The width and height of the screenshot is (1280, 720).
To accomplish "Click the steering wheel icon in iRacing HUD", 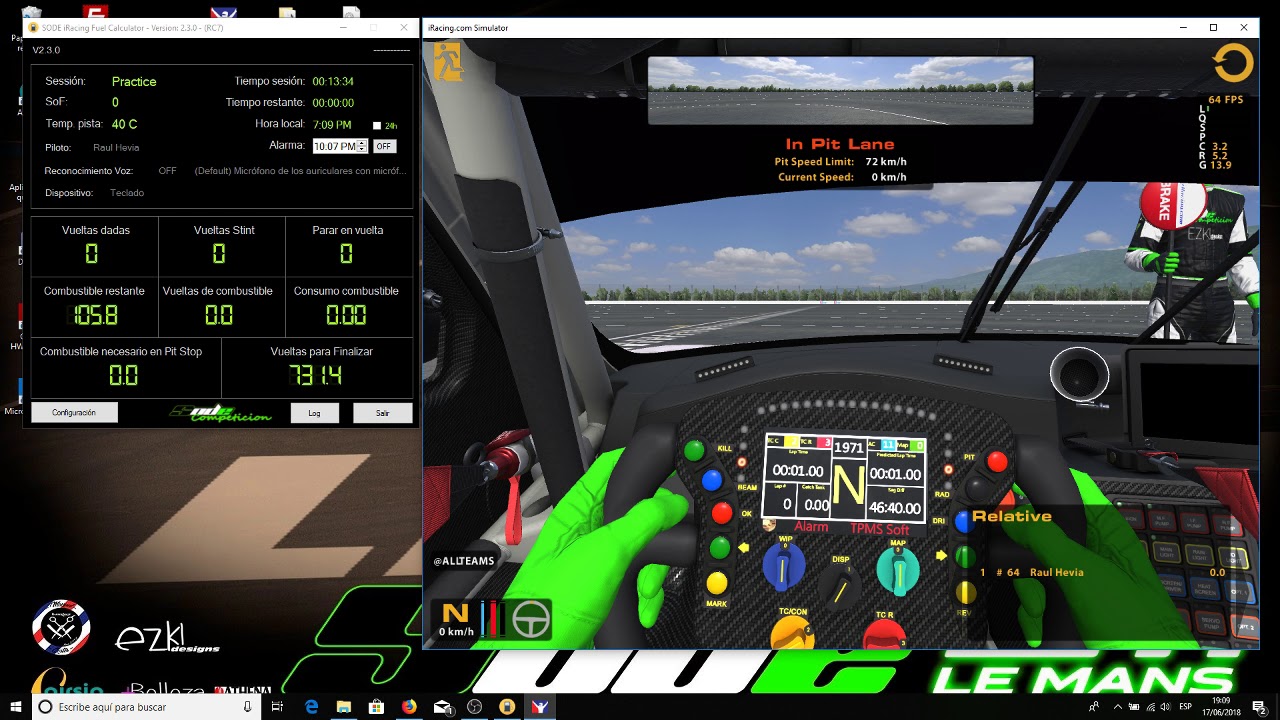I will [531, 620].
